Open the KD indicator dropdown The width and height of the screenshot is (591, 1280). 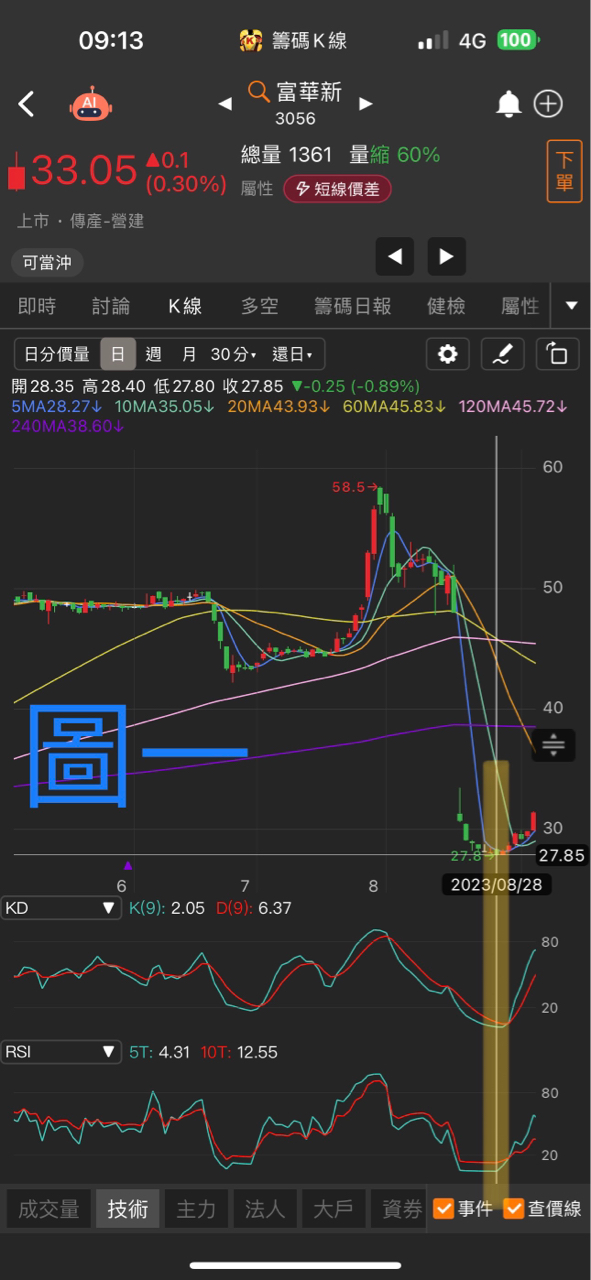(62, 908)
